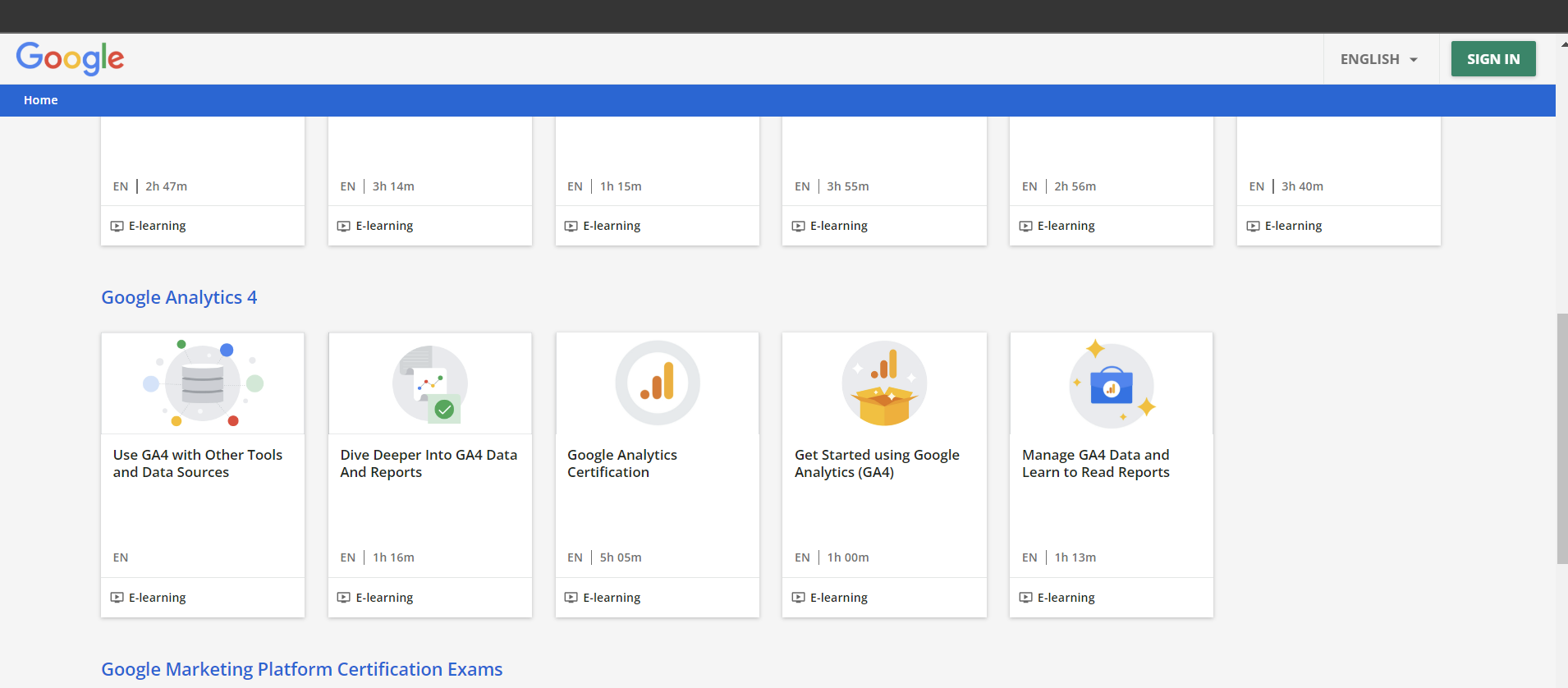Click the 5h 05m duration on Certification card
This screenshot has width=1568, height=688.
pos(621,557)
